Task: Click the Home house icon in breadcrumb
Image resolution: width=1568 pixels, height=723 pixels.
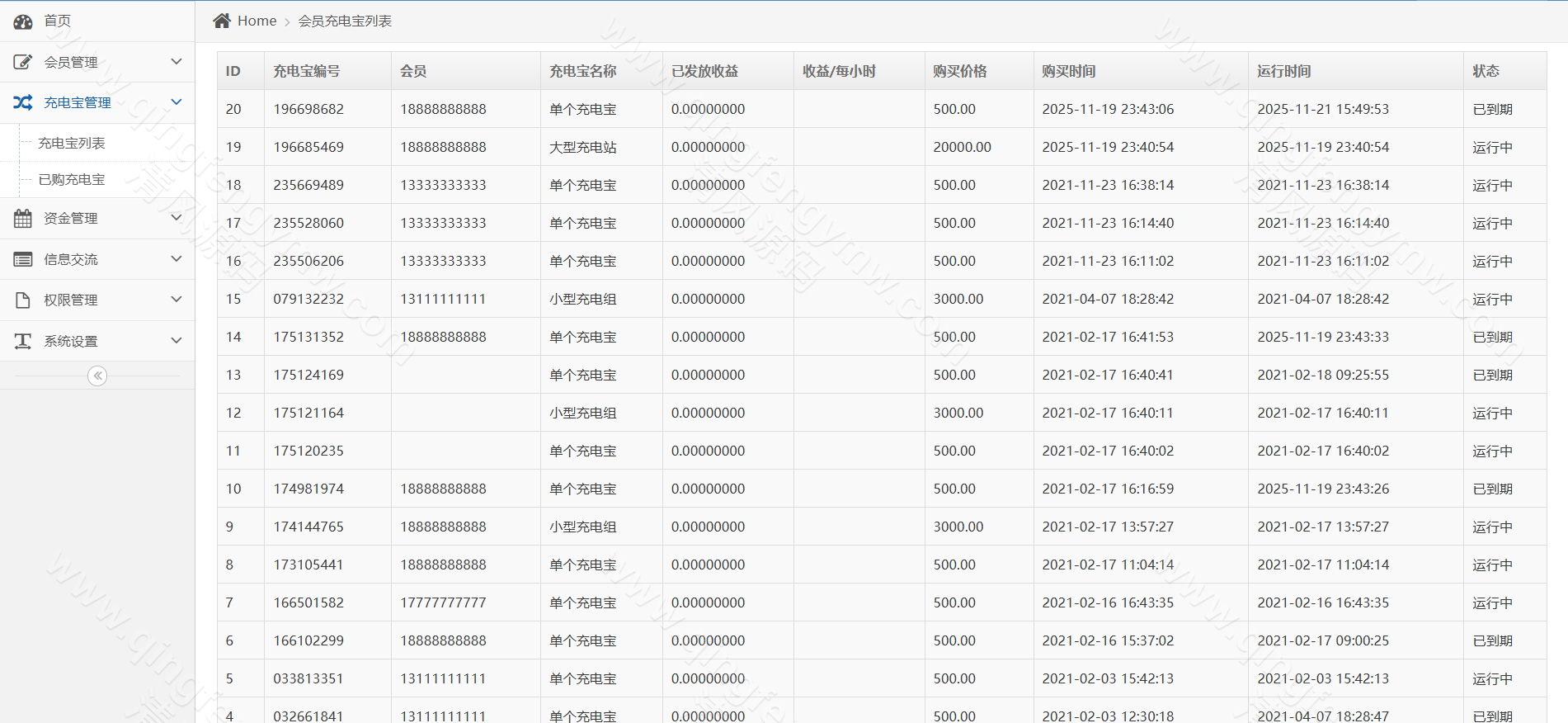Action: click(222, 21)
